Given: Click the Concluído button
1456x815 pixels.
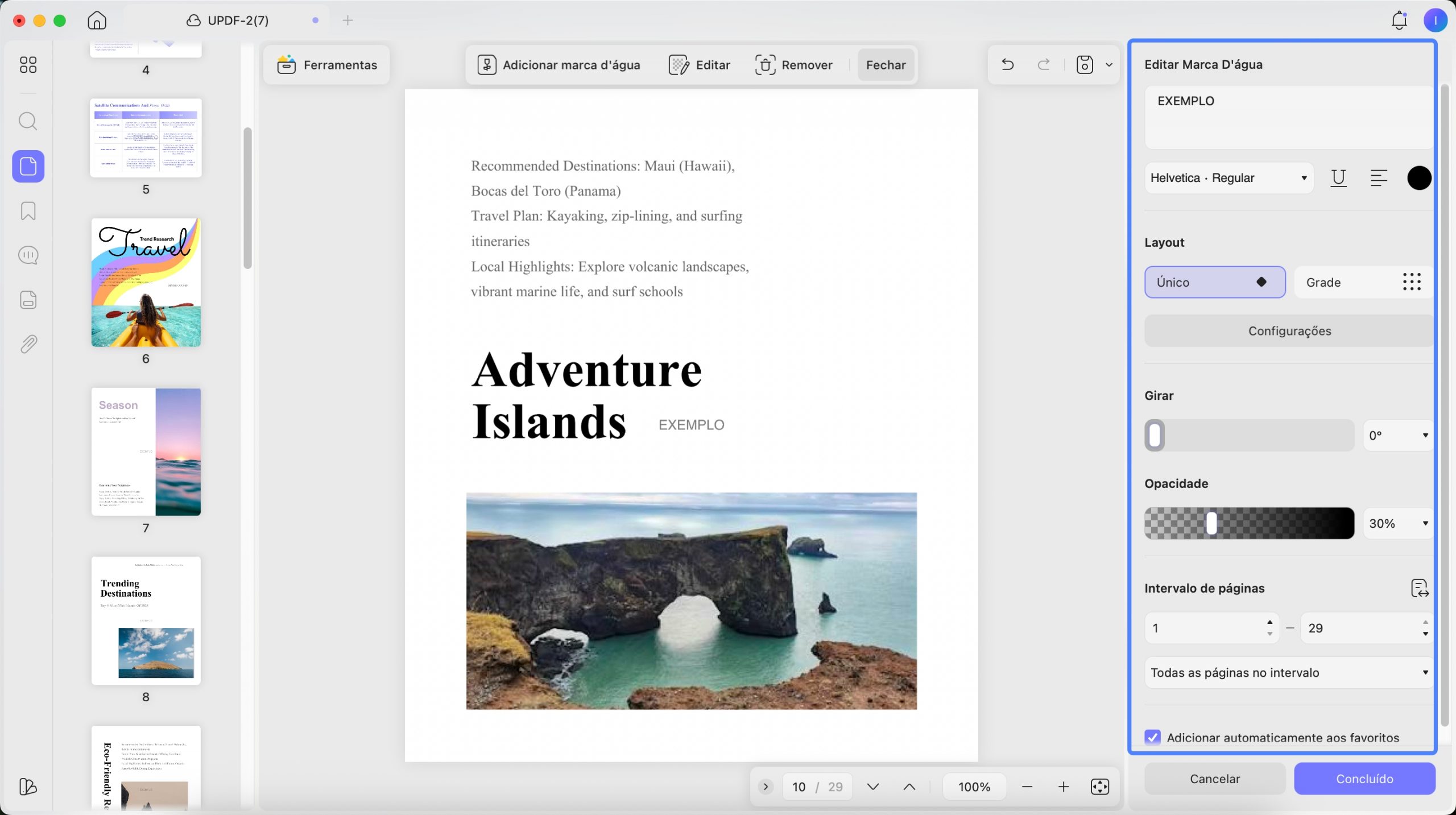Looking at the screenshot, I should point(1364,779).
